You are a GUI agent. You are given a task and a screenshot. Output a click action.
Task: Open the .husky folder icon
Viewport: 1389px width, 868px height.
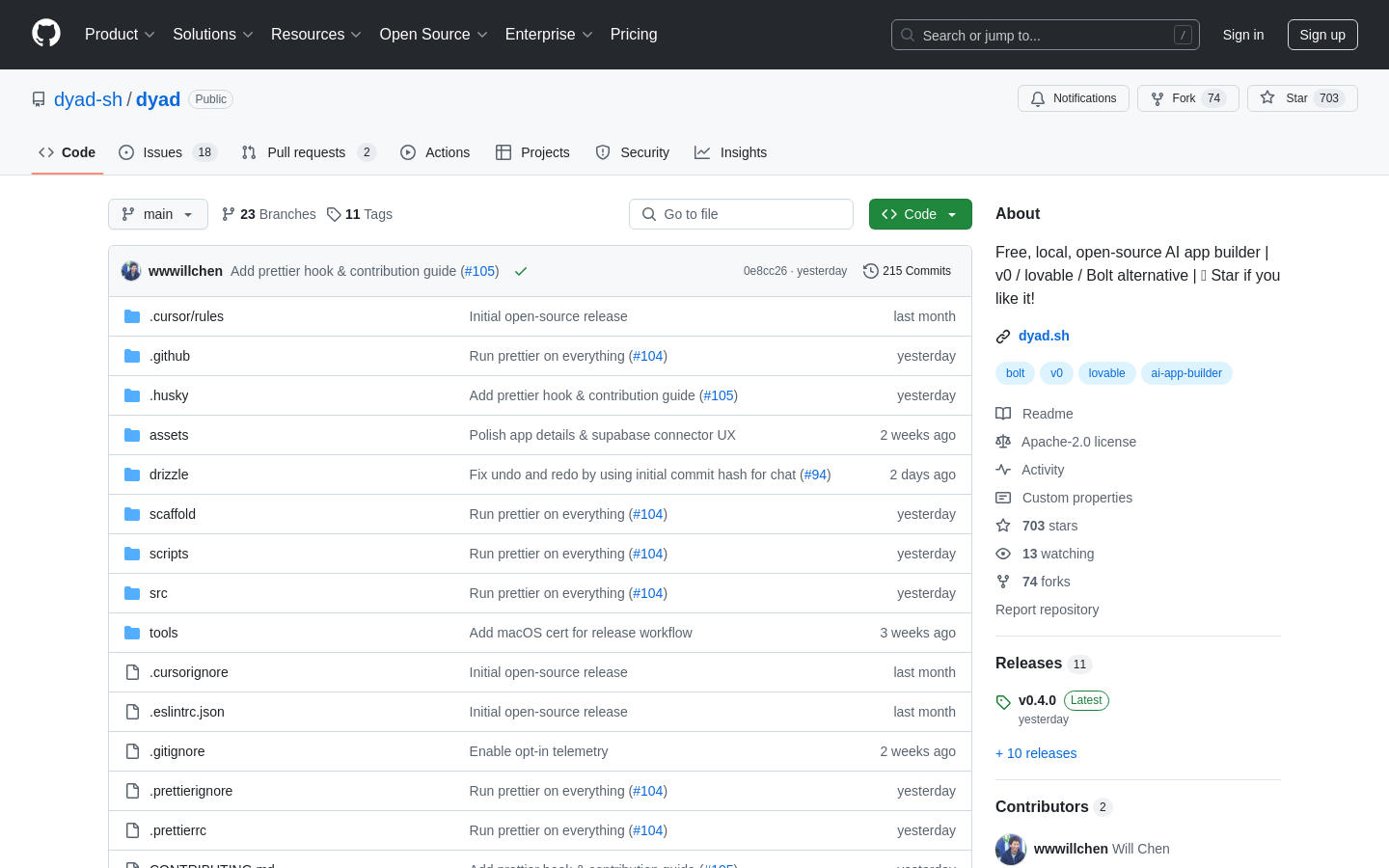132,395
